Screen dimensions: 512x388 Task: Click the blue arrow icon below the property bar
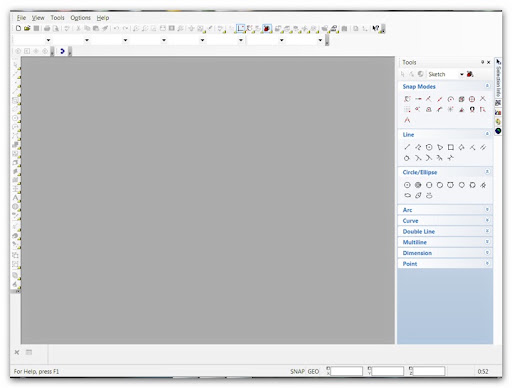62,51
